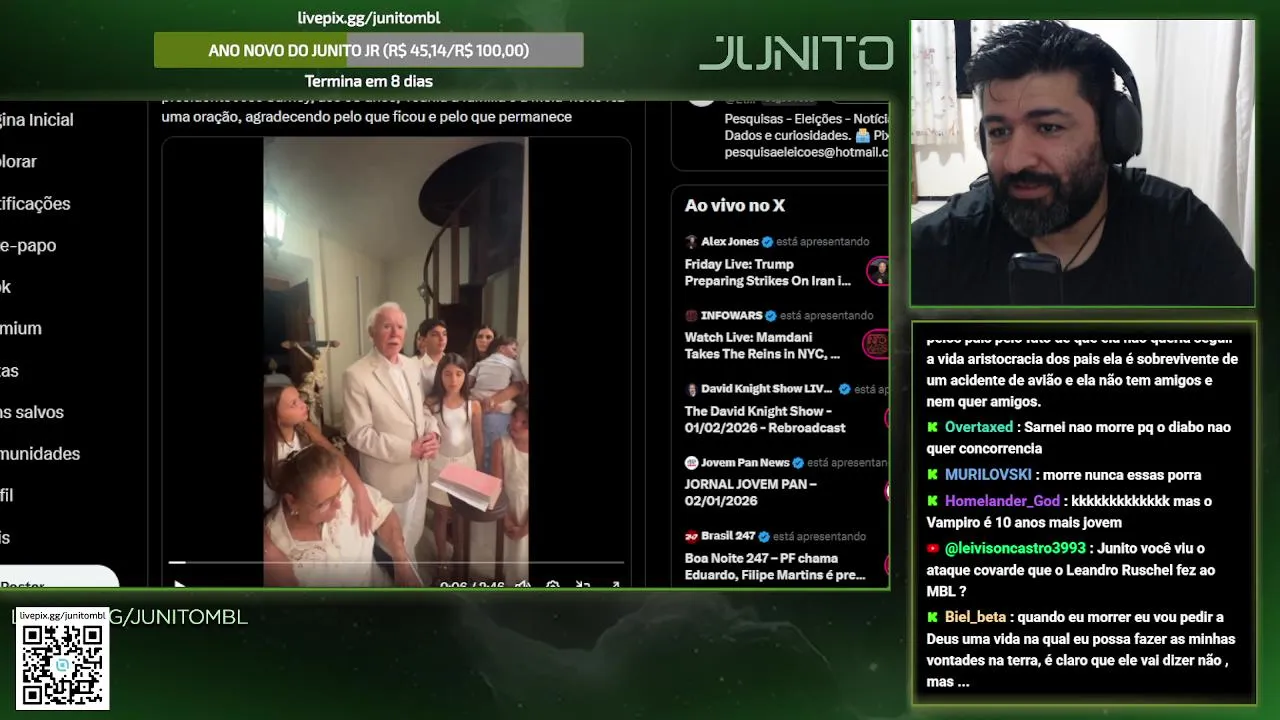Click the Biel_beta username in chat
Viewport: 1280px width, 720px height.
click(x=976, y=617)
